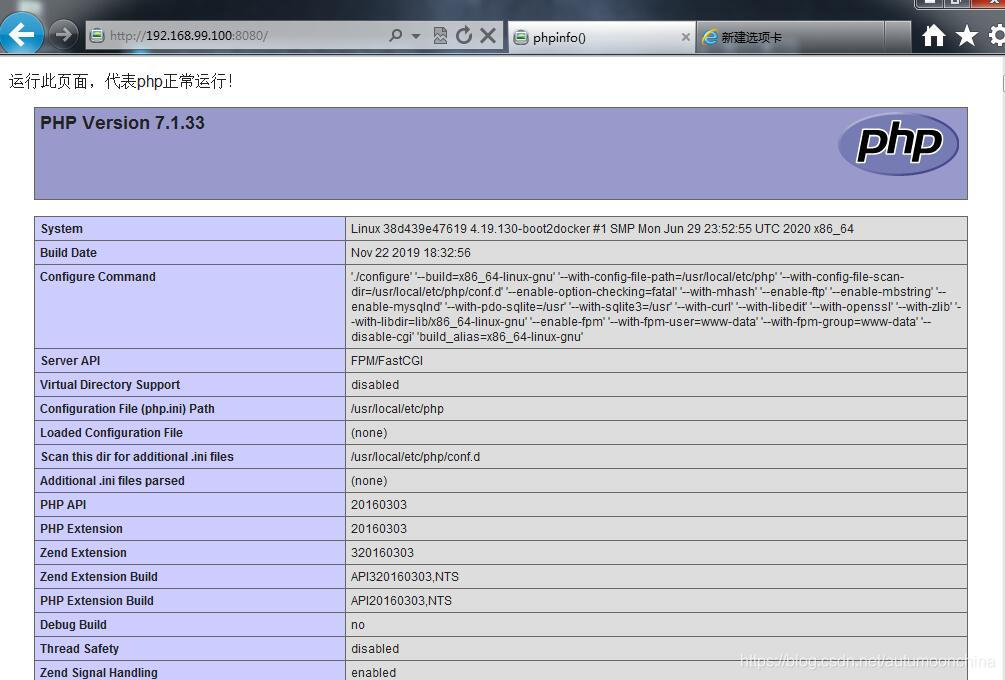Open the address bar dropdown arrow
The width and height of the screenshot is (1005, 680).
[x=416, y=36]
